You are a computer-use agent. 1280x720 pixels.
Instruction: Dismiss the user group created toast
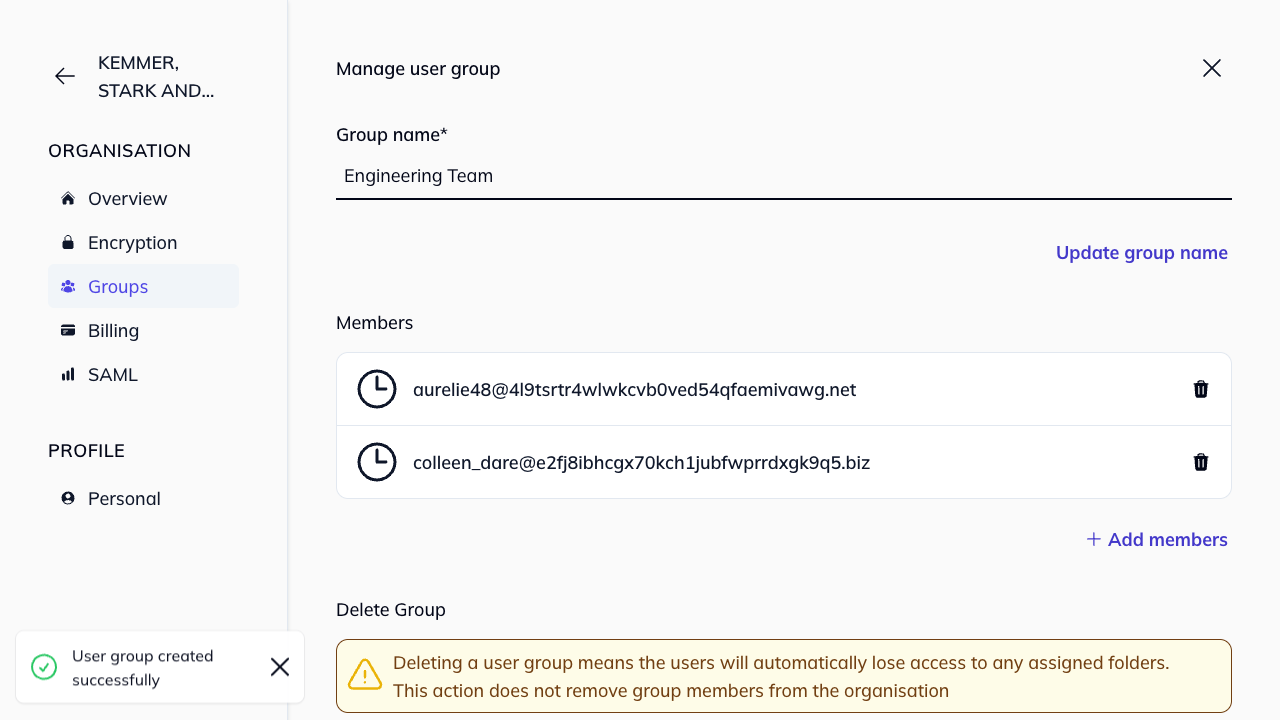280,666
